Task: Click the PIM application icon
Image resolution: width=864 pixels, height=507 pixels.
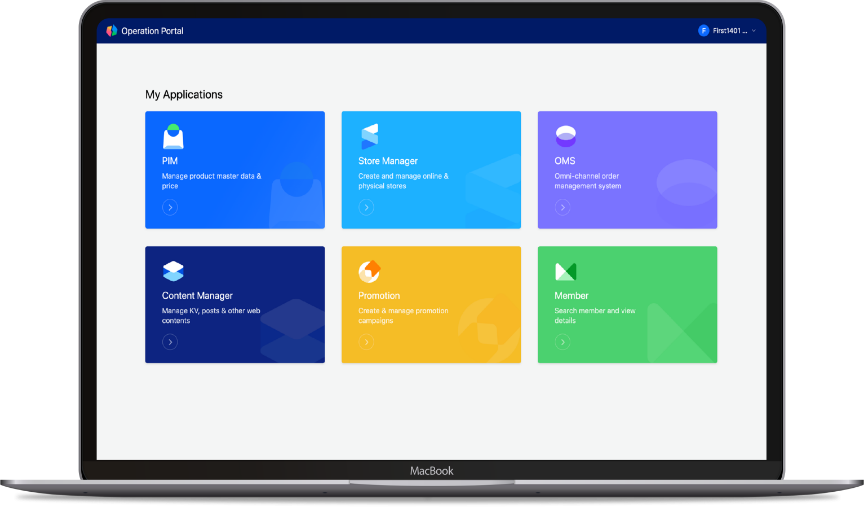Action: 173,136
